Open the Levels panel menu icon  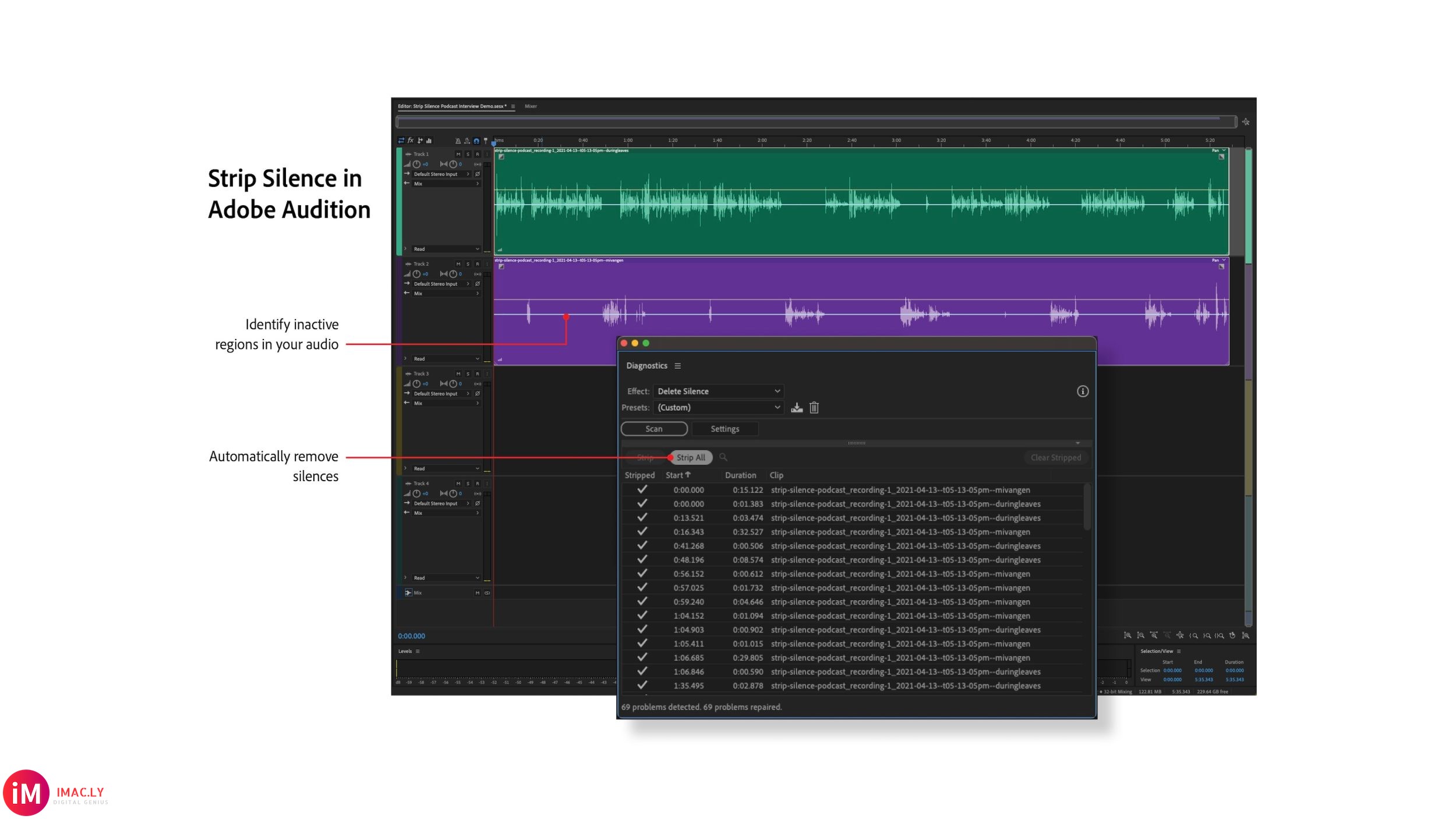[x=418, y=651]
